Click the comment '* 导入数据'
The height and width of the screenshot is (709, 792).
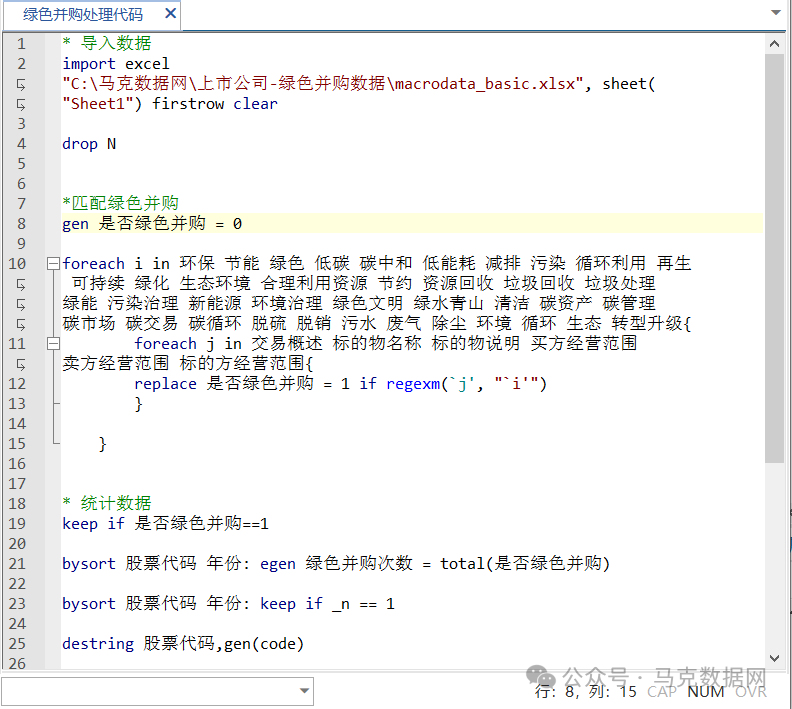107,43
